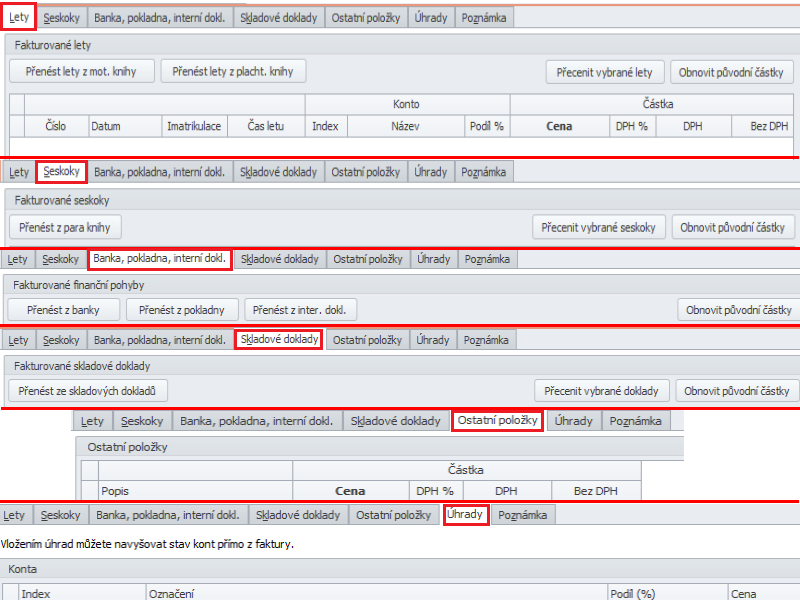Click 'Přenést ze skladových dokladů' button
Screen dimensions: 800x600
[x=89, y=390]
